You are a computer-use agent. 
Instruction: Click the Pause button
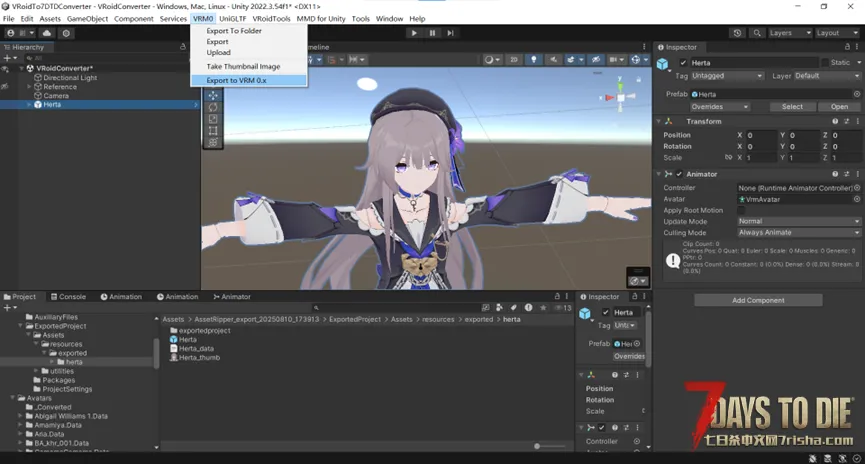(x=432, y=33)
